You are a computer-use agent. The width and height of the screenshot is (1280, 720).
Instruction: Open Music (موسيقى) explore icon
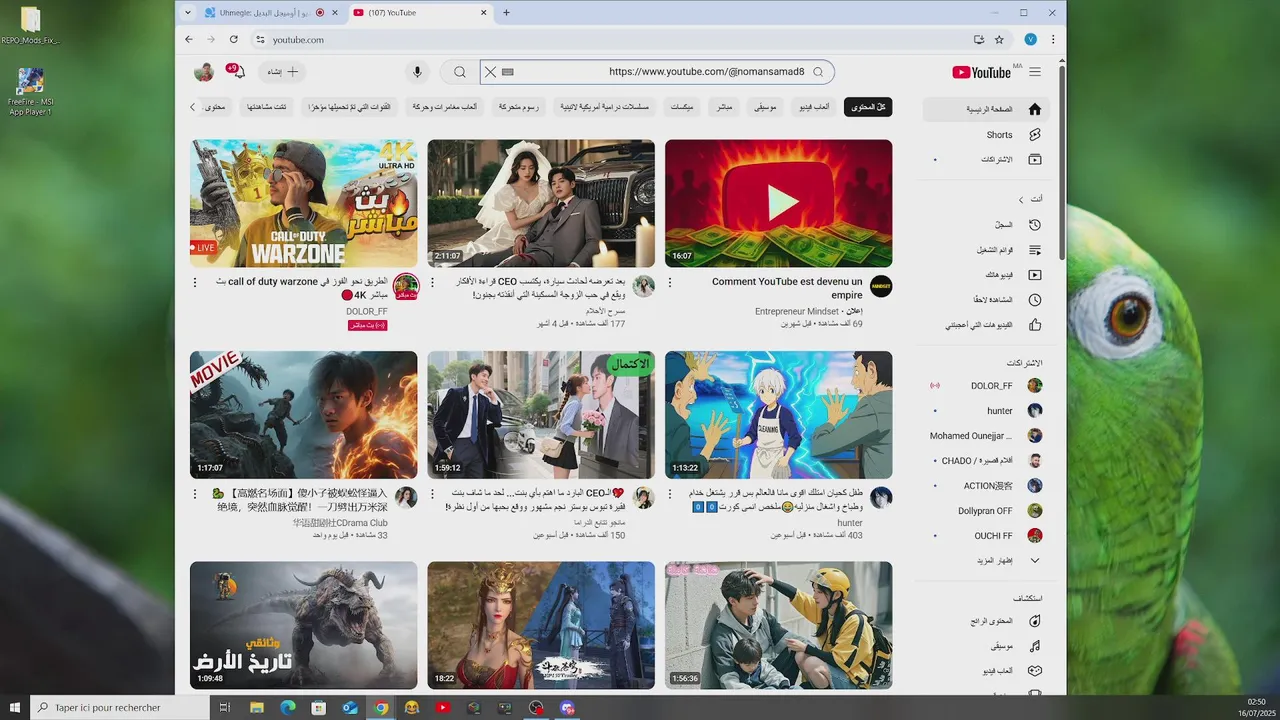tap(1035, 646)
